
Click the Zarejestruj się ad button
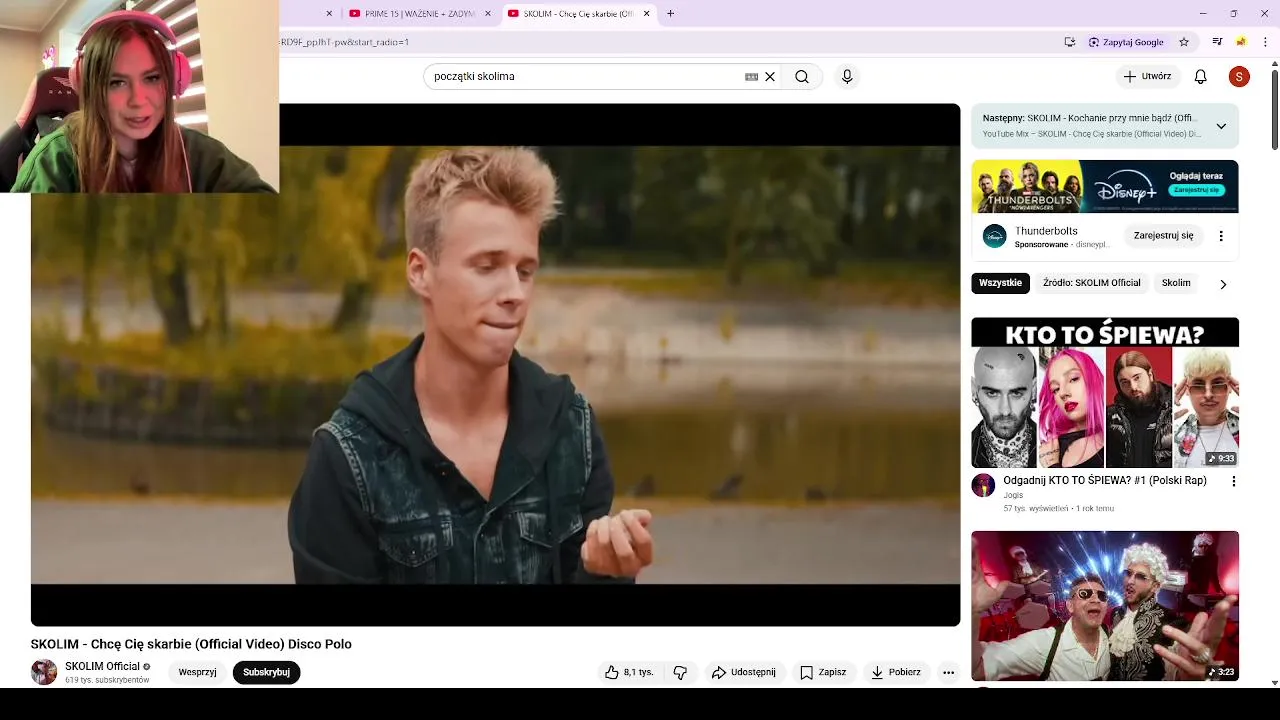tap(1163, 236)
